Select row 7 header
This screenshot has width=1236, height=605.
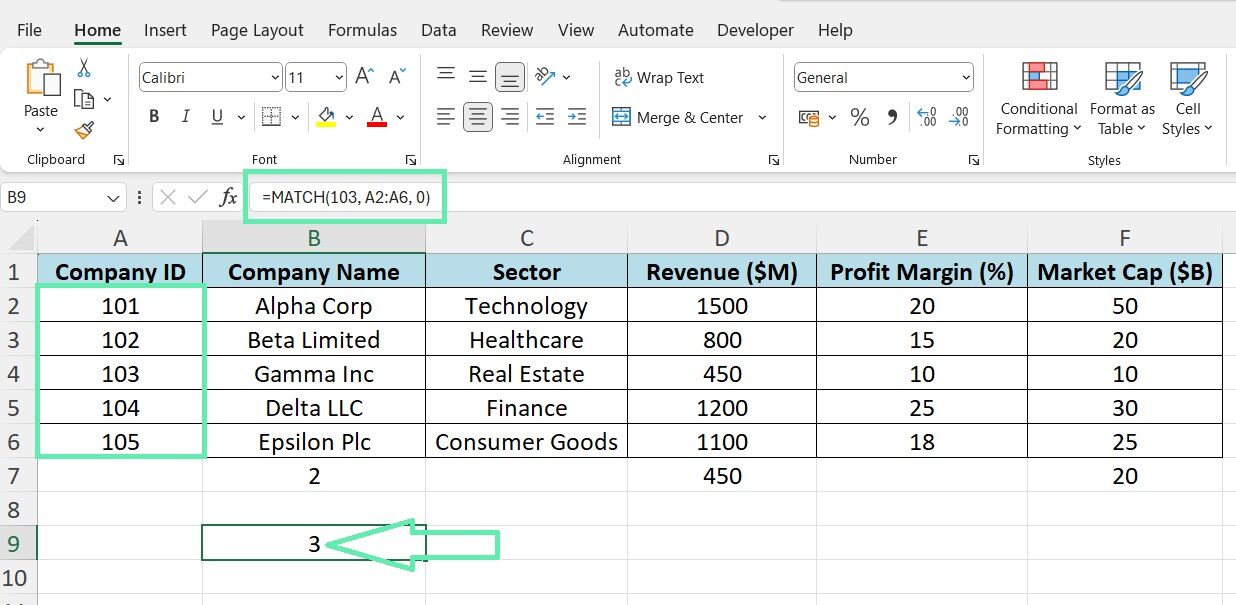pos(18,475)
